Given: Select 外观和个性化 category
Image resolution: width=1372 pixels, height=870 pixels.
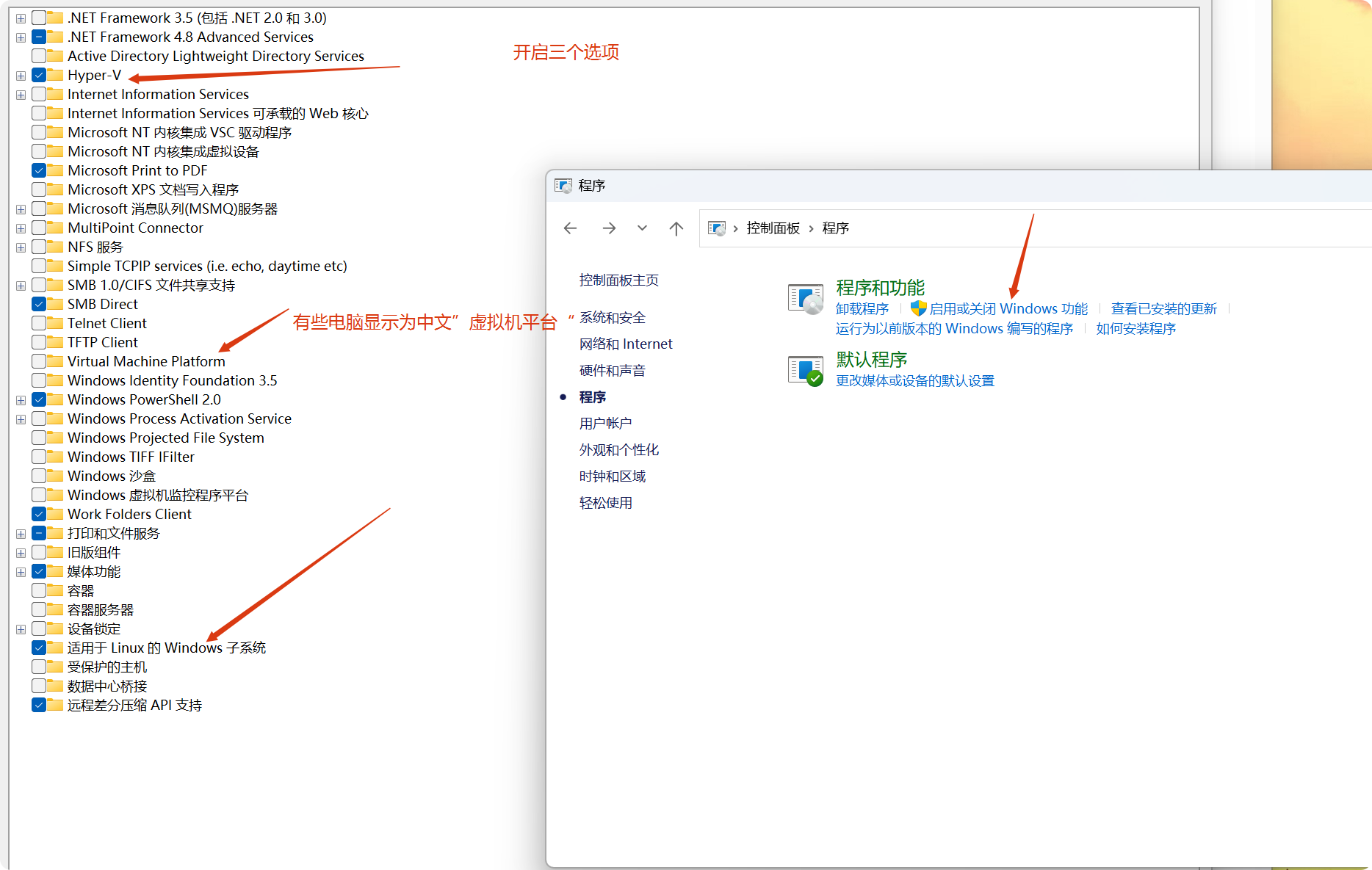Looking at the screenshot, I should [x=619, y=449].
